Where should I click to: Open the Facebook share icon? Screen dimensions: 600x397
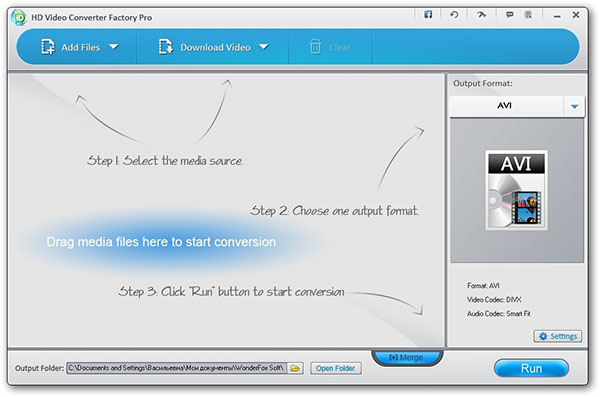[x=428, y=15]
